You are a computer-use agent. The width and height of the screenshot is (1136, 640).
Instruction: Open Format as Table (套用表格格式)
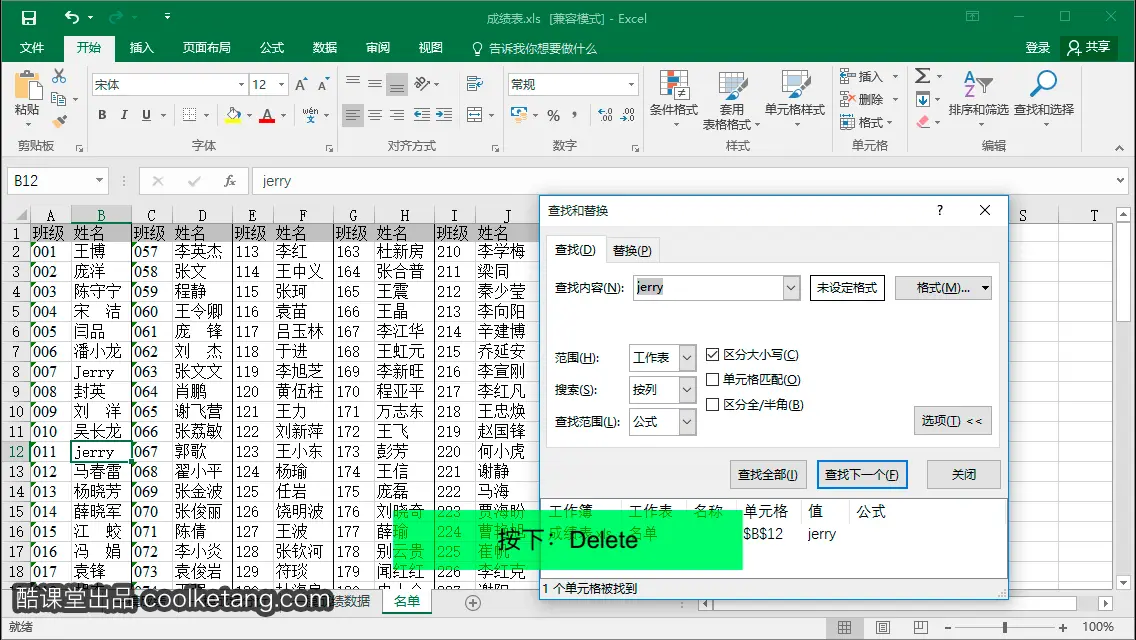click(732, 100)
